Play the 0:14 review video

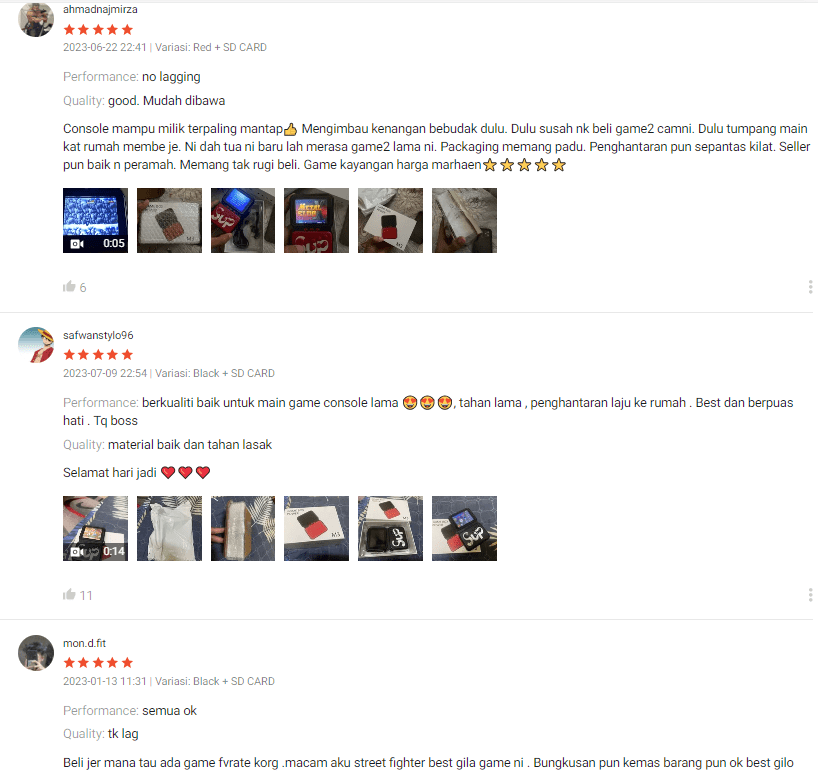tap(95, 528)
